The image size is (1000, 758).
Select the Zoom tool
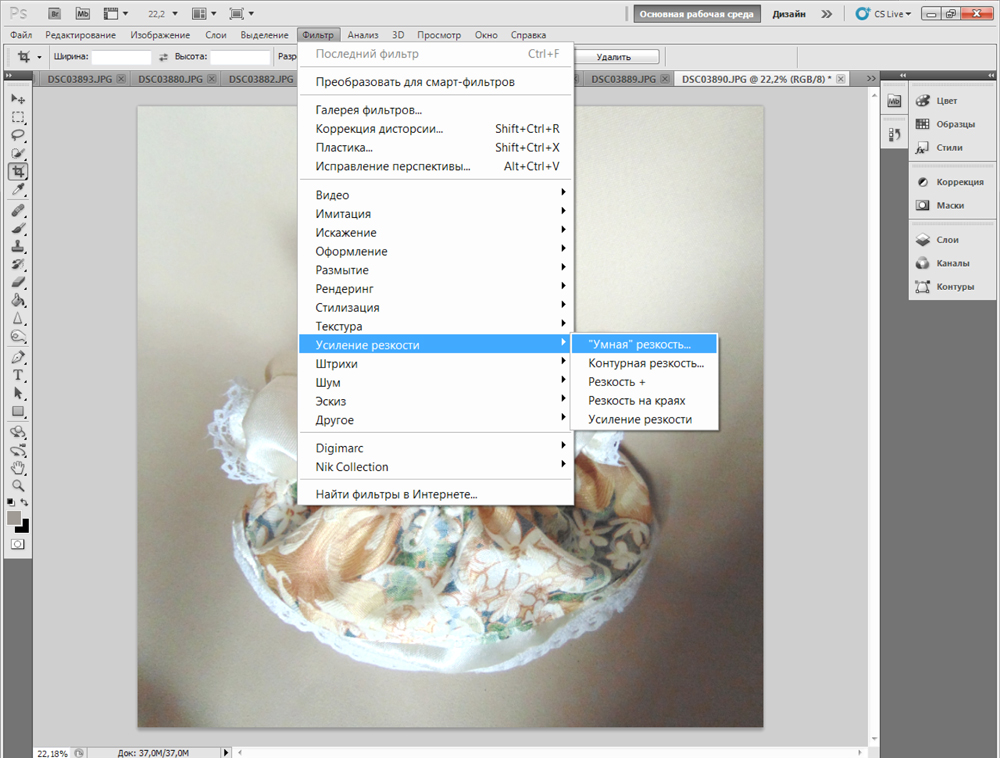pyautogui.click(x=18, y=486)
